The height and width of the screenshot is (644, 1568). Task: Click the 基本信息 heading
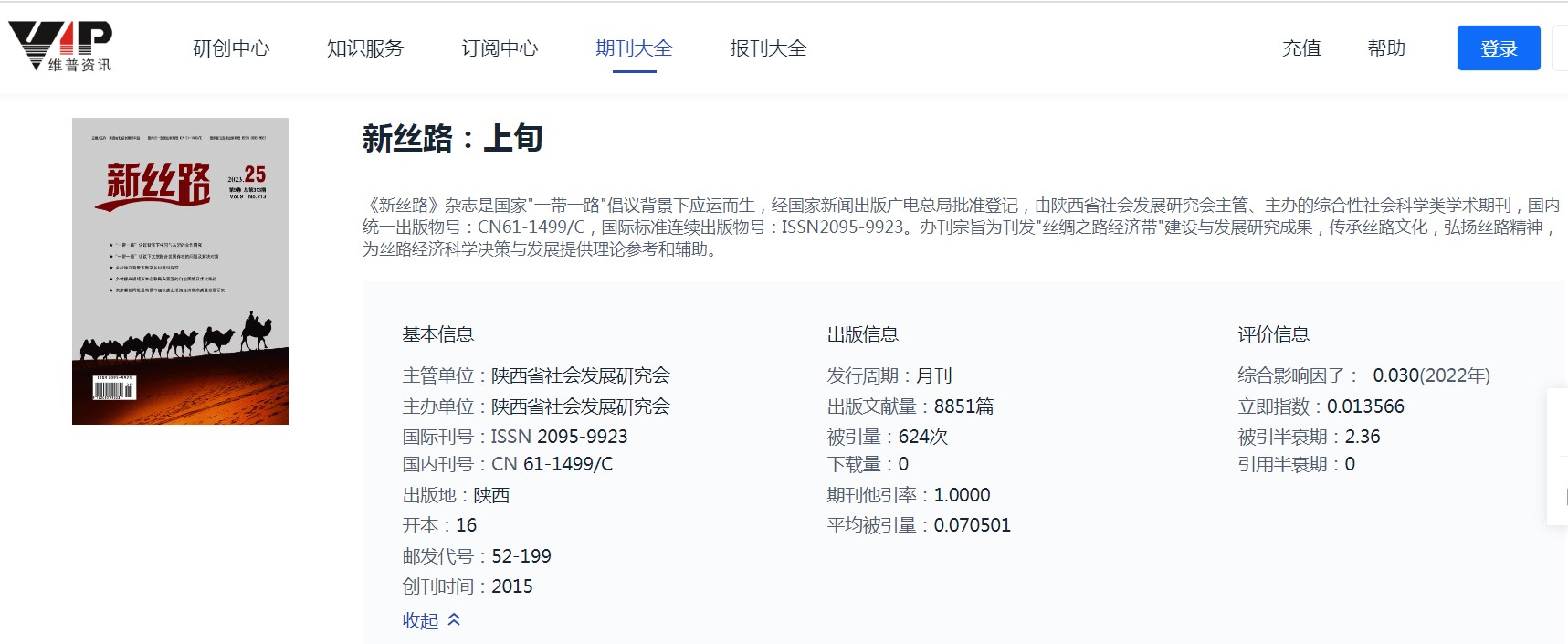coord(438,334)
